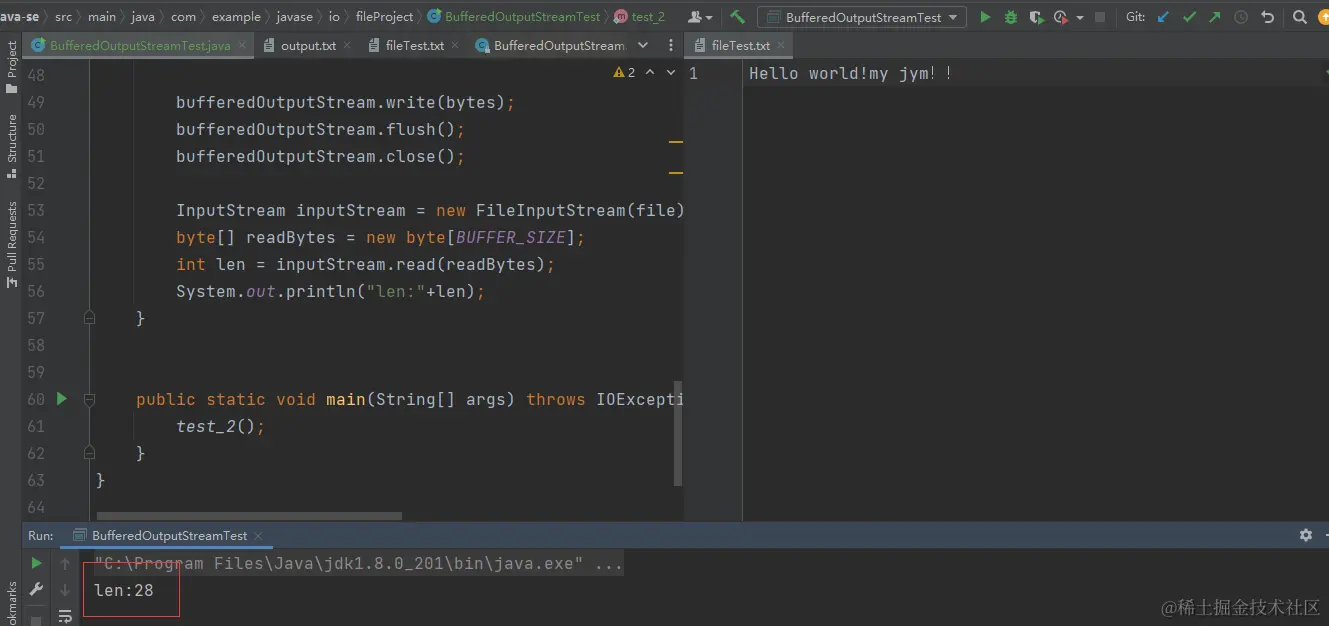Screen dimensions: 1329x626
Task: Collapse main method fold marker line 60
Action: pyautogui.click(x=89, y=399)
